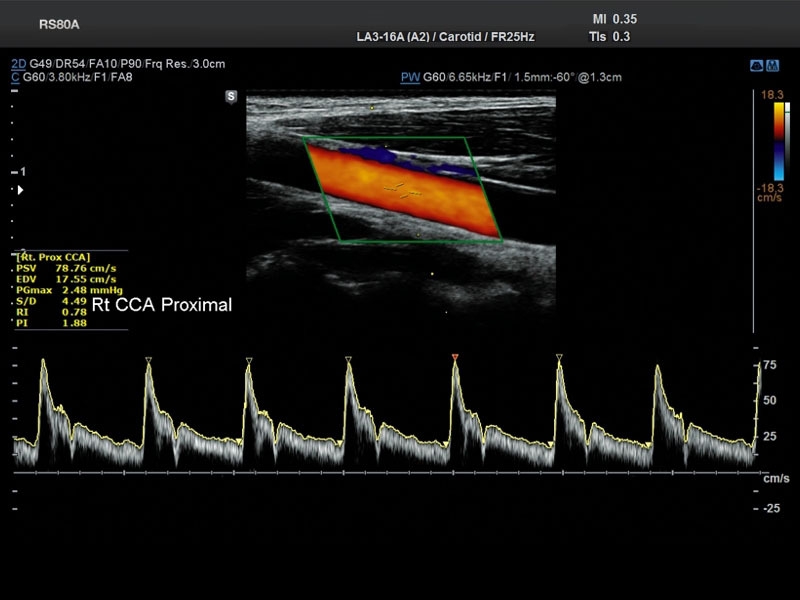
Task: Click the Rt CCA Proximal annotation text
Action: click(162, 305)
